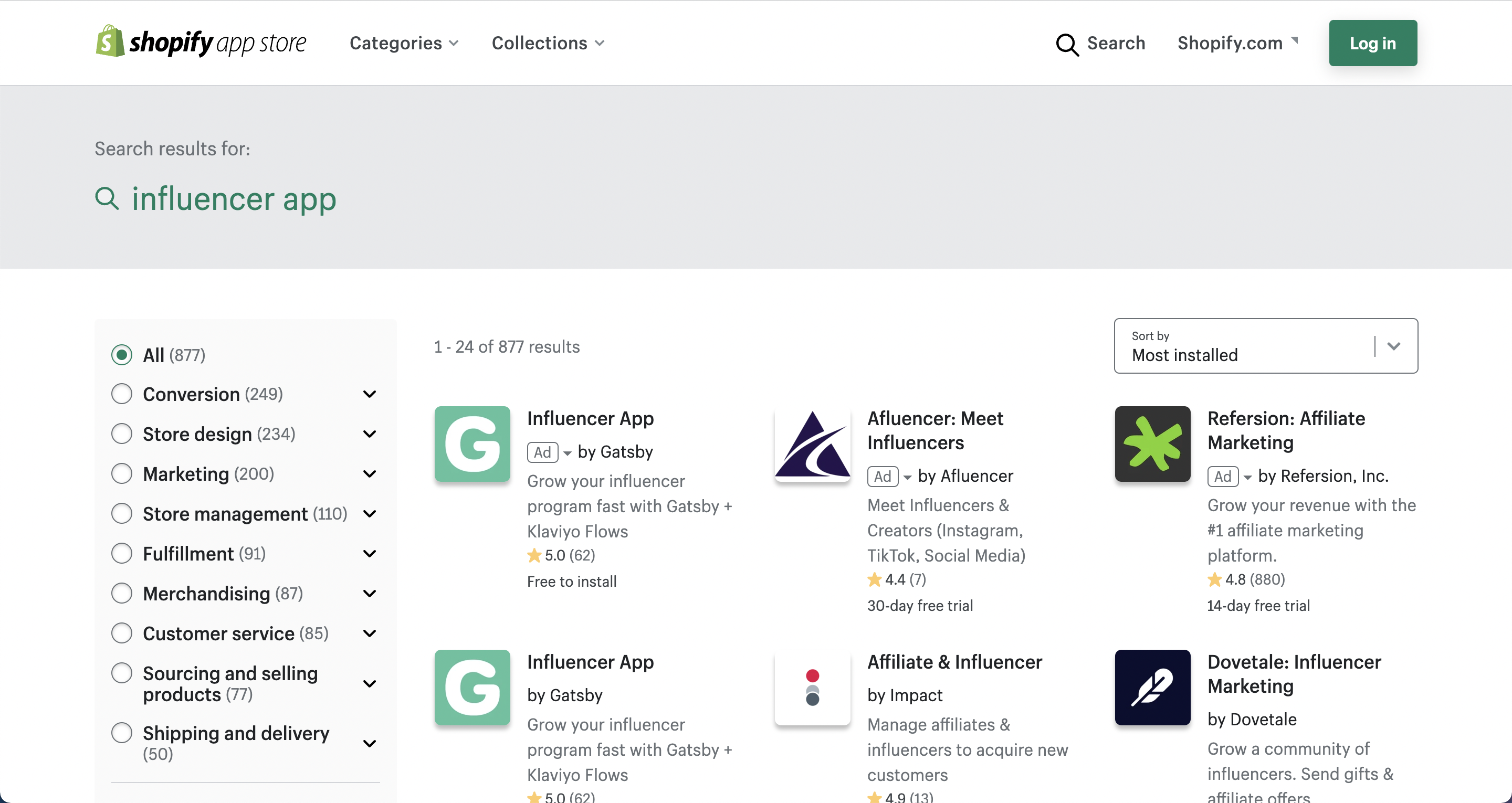
Task: Open the first Gatsby Influencer App icon
Action: 472,444
